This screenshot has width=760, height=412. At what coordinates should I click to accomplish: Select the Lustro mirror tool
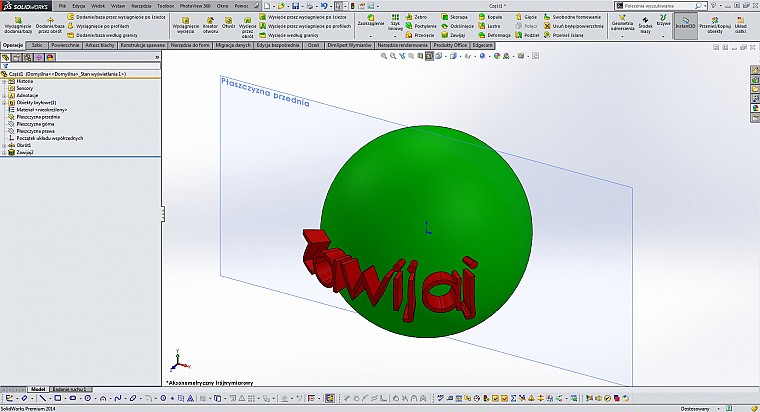pyautogui.click(x=490, y=26)
